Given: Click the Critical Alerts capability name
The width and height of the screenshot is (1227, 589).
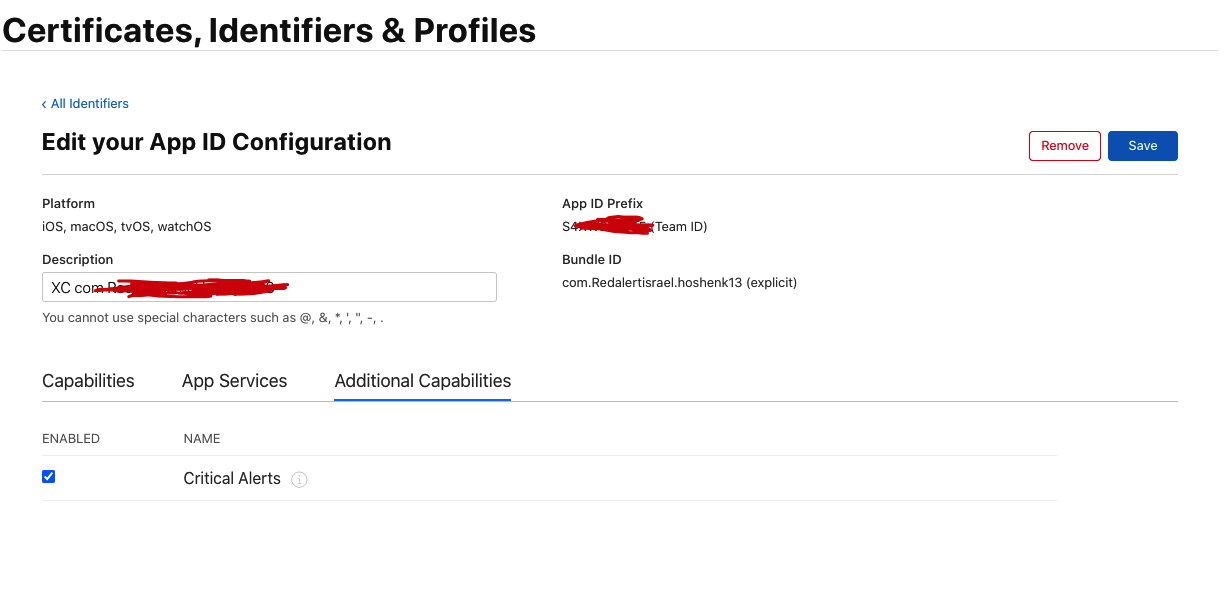Looking at the screenshot, I should tap(232, 479).
